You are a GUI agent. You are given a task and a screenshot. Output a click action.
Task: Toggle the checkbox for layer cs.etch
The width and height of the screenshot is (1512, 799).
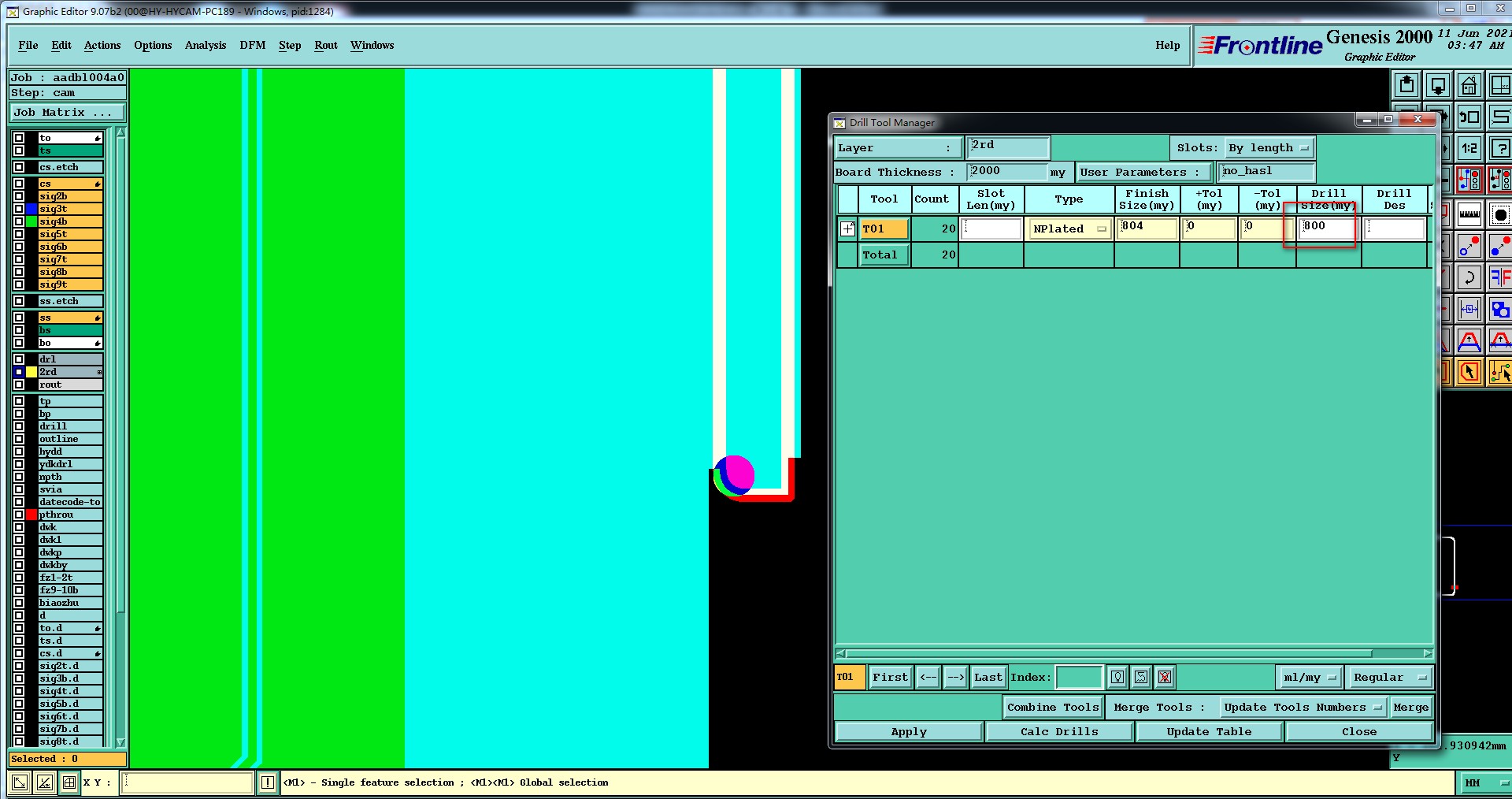(x=19, y=167)
